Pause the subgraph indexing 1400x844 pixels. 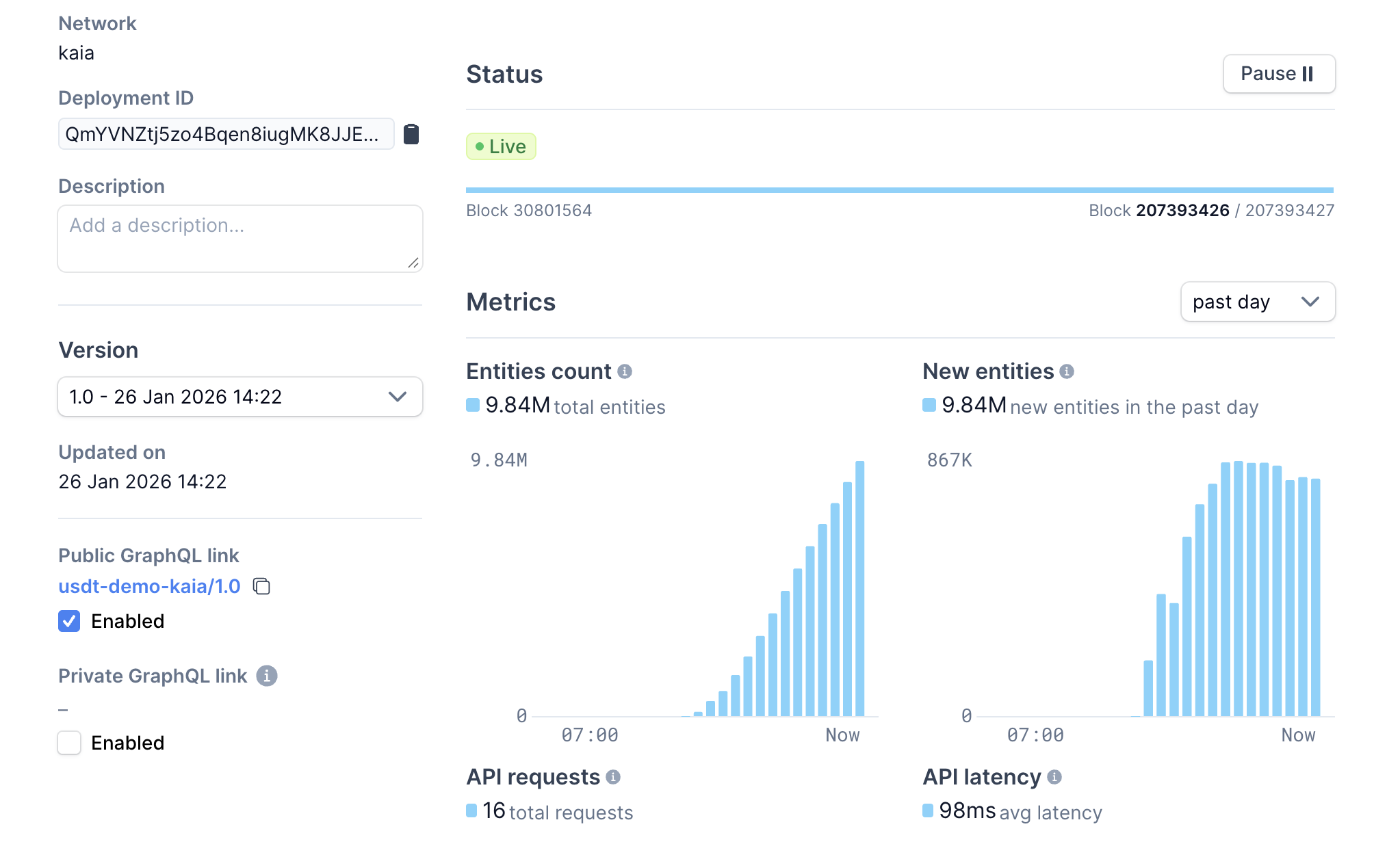point(1278,74)
